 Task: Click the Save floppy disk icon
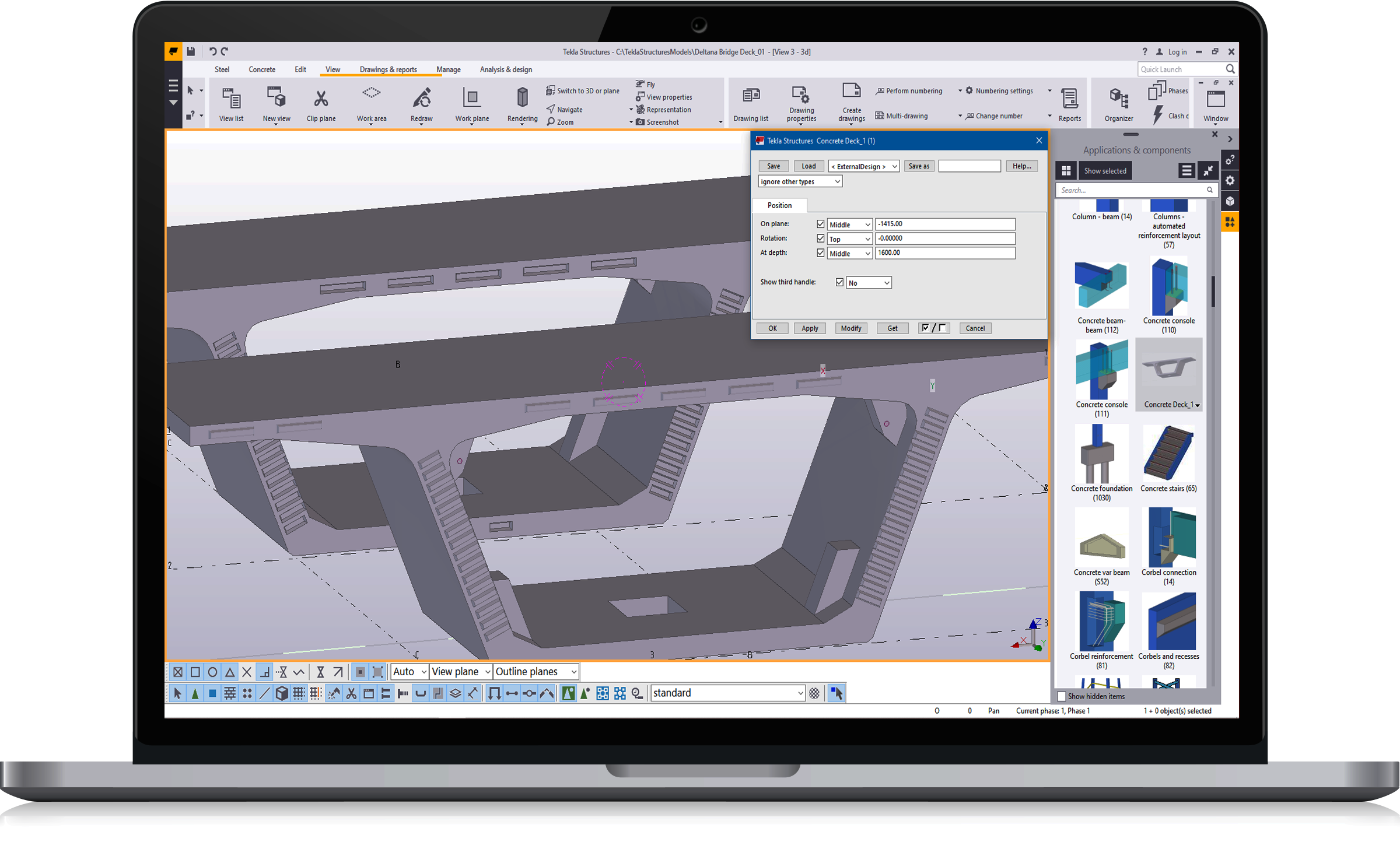pos(191,51)
